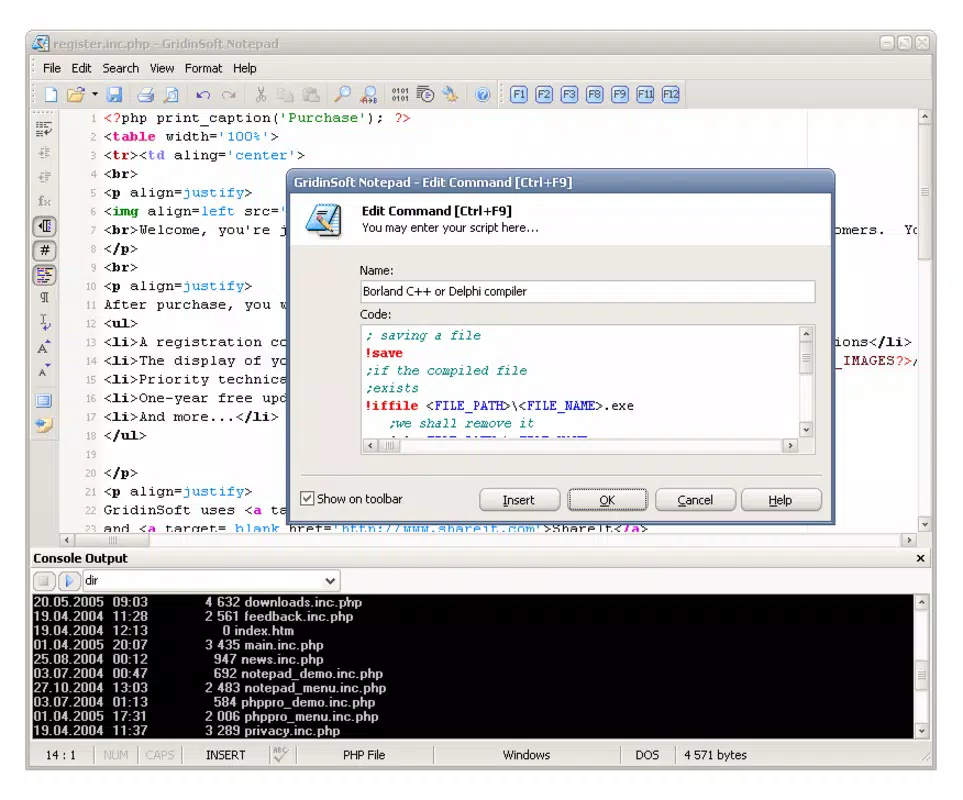Print the document with printer icon
963x800 pixels.
pyautogui.click(x=146, y=95)
